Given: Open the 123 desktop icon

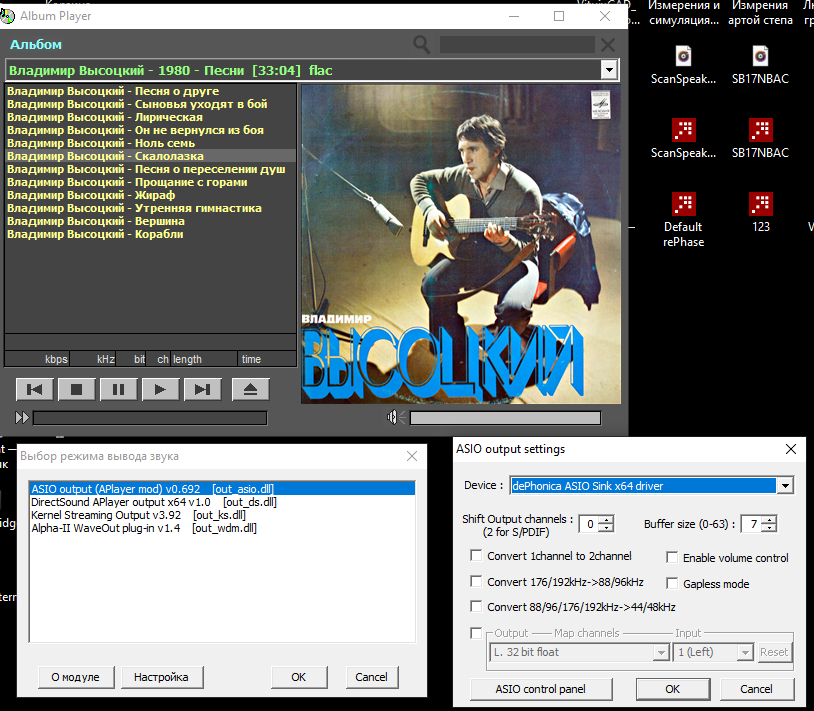Looking at the screenshot, I should [761, 213].
